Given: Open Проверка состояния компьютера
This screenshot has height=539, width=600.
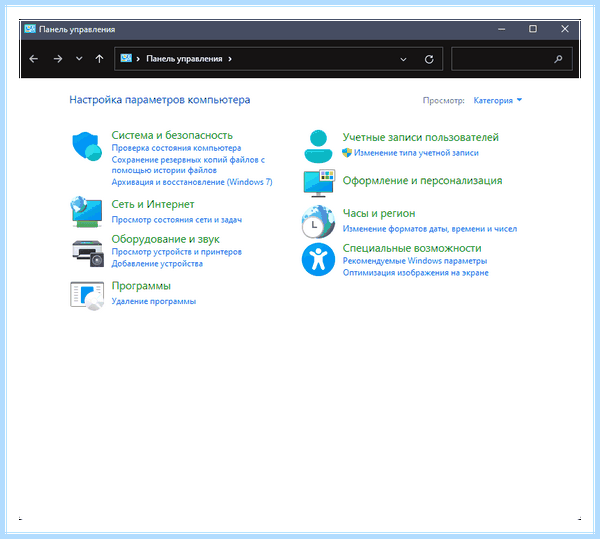Looking at the screenshot, I should (176, 148).
